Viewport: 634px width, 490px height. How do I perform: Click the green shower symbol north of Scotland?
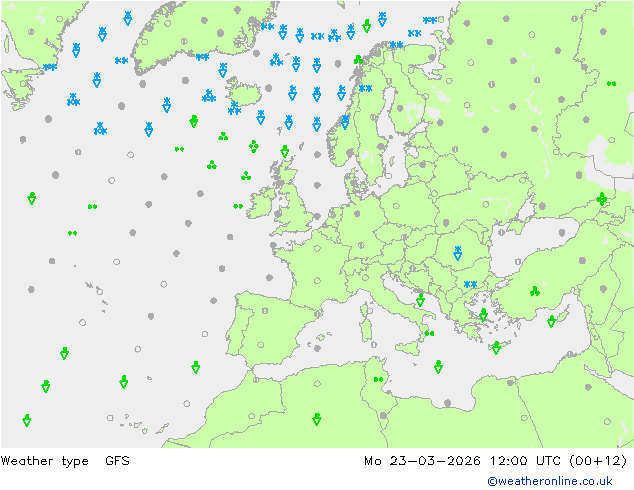(x=285, y=151)
